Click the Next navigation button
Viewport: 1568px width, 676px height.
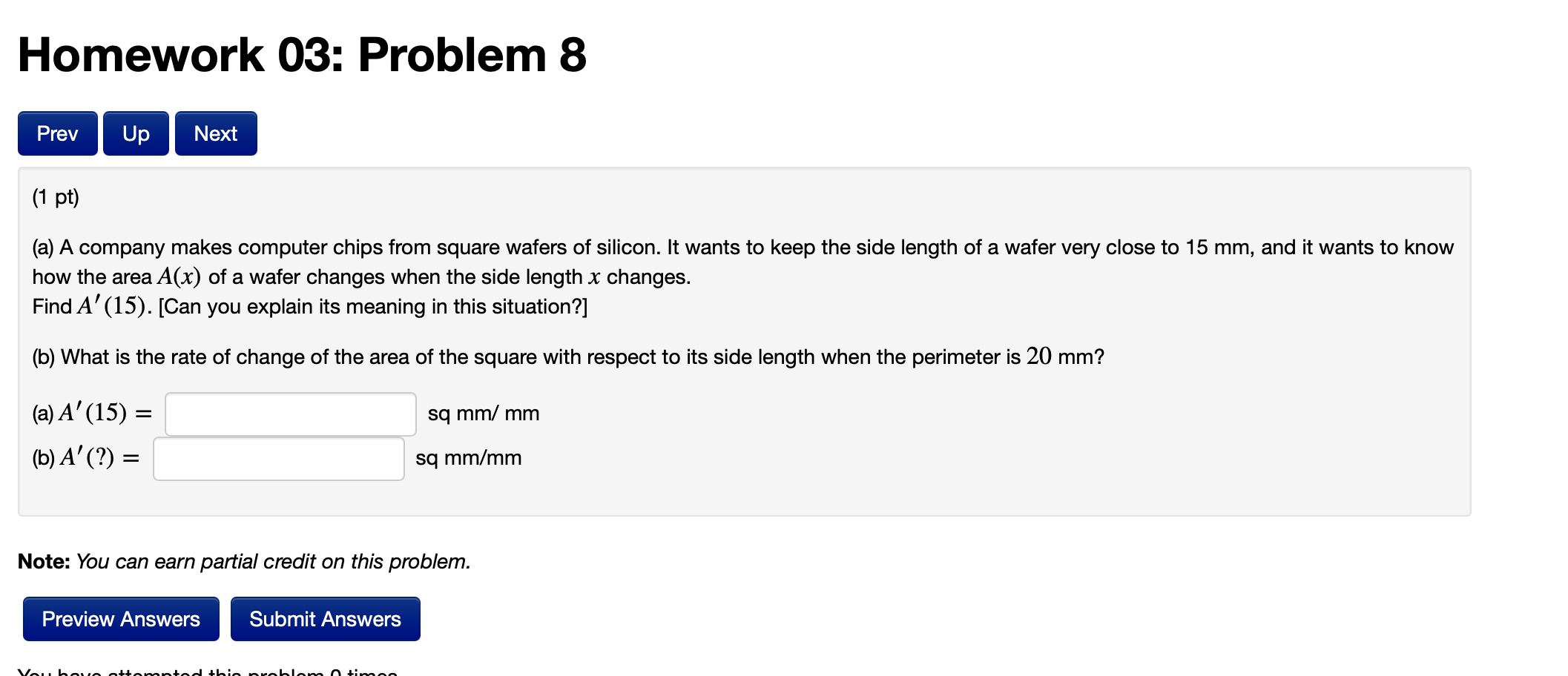click(x=214, y=133)
